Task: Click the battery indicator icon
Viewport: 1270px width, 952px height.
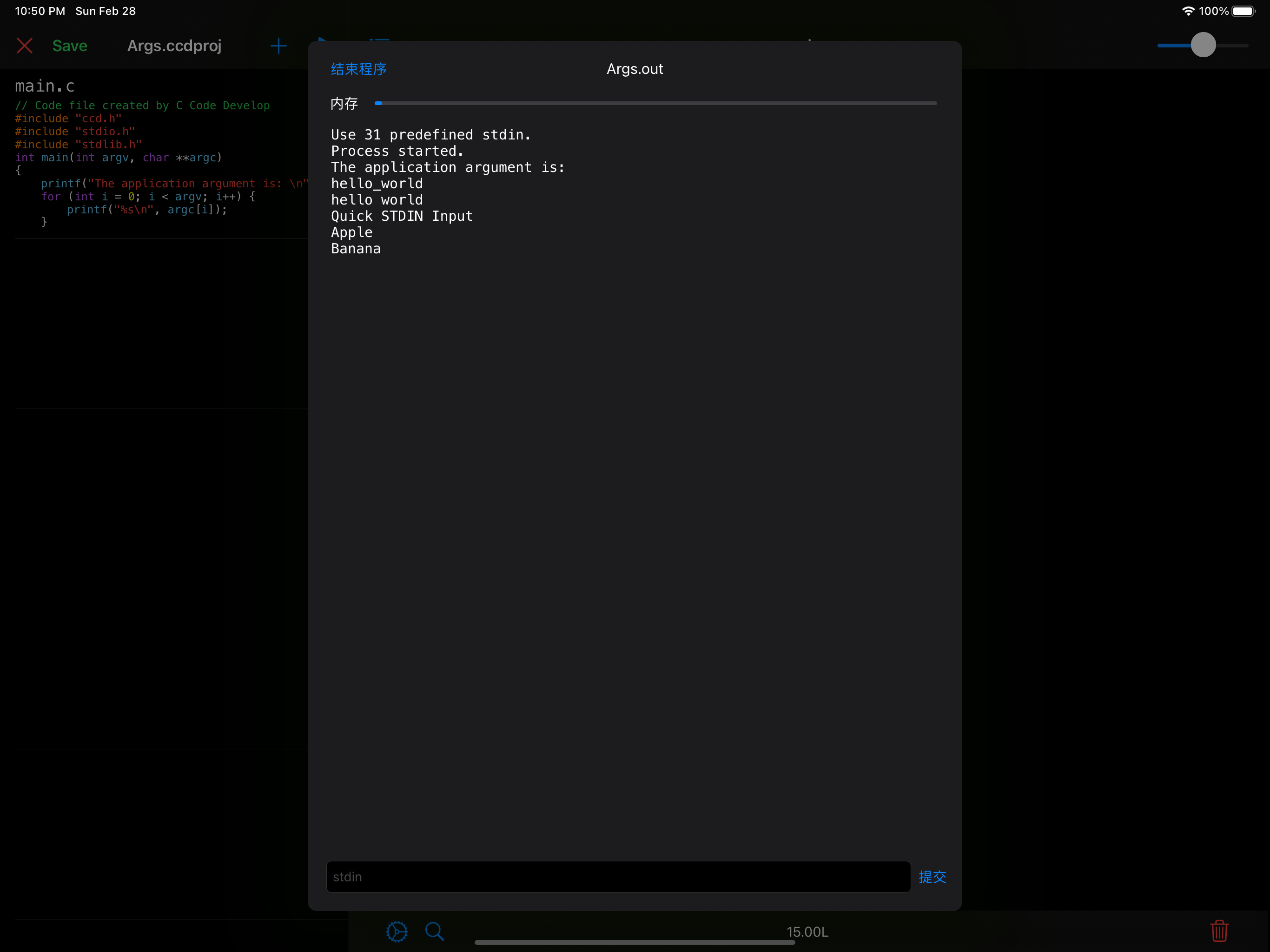Action: point(1243,11)
